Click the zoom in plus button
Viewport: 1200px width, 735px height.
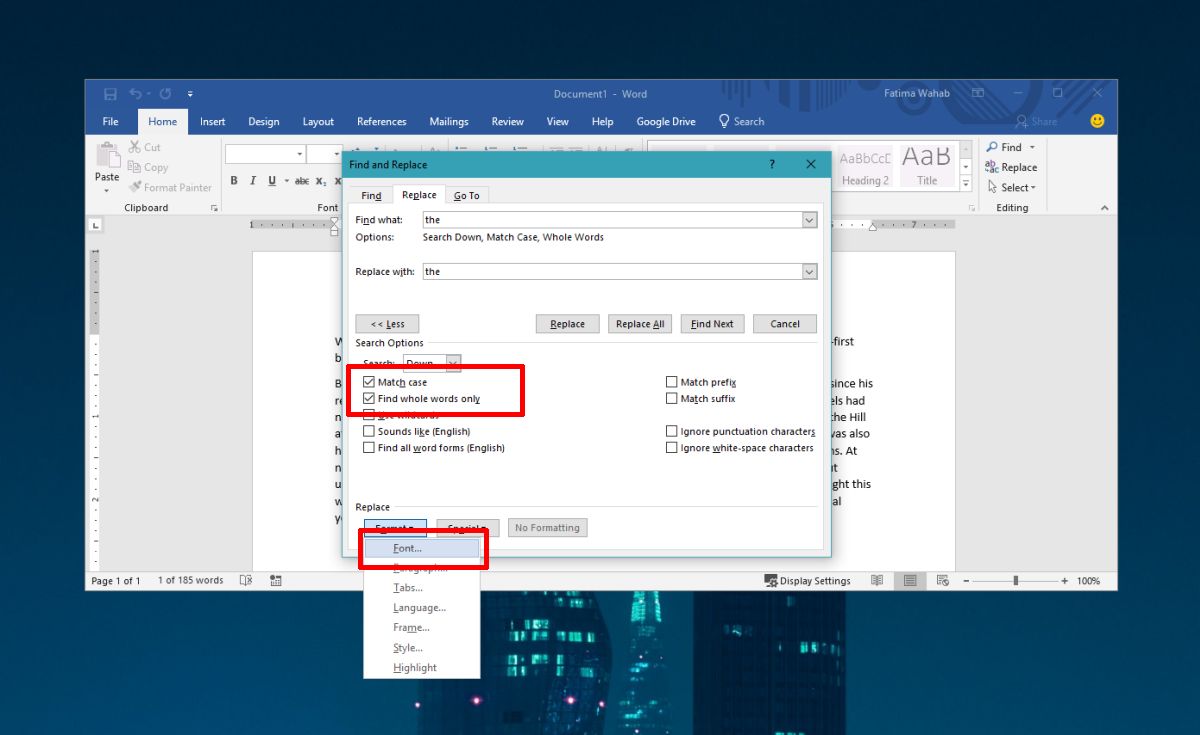tap(1064, 580)
